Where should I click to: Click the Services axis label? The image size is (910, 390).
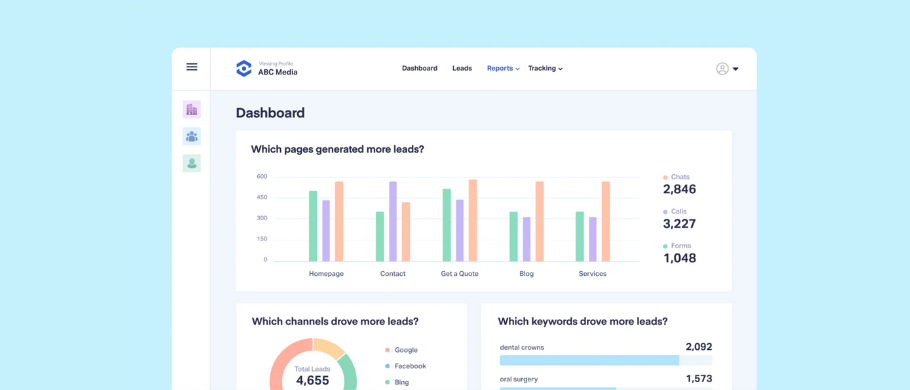point(593,274)
